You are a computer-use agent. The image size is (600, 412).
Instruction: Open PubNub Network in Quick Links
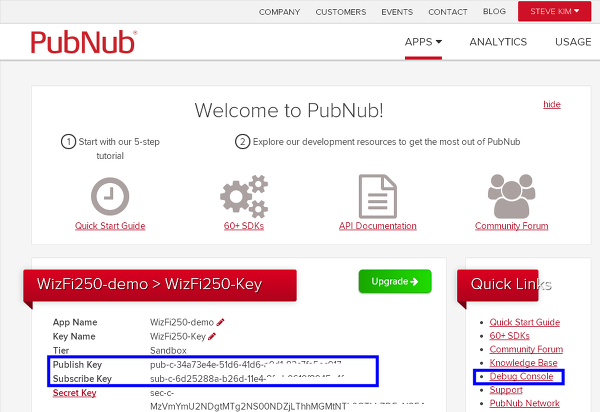click(524, 403)
